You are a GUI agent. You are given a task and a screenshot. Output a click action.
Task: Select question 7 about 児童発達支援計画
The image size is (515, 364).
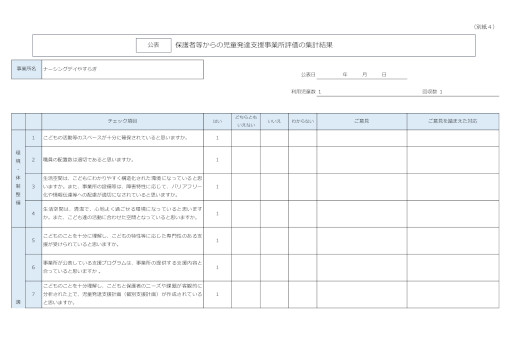(x=122, y=294)
